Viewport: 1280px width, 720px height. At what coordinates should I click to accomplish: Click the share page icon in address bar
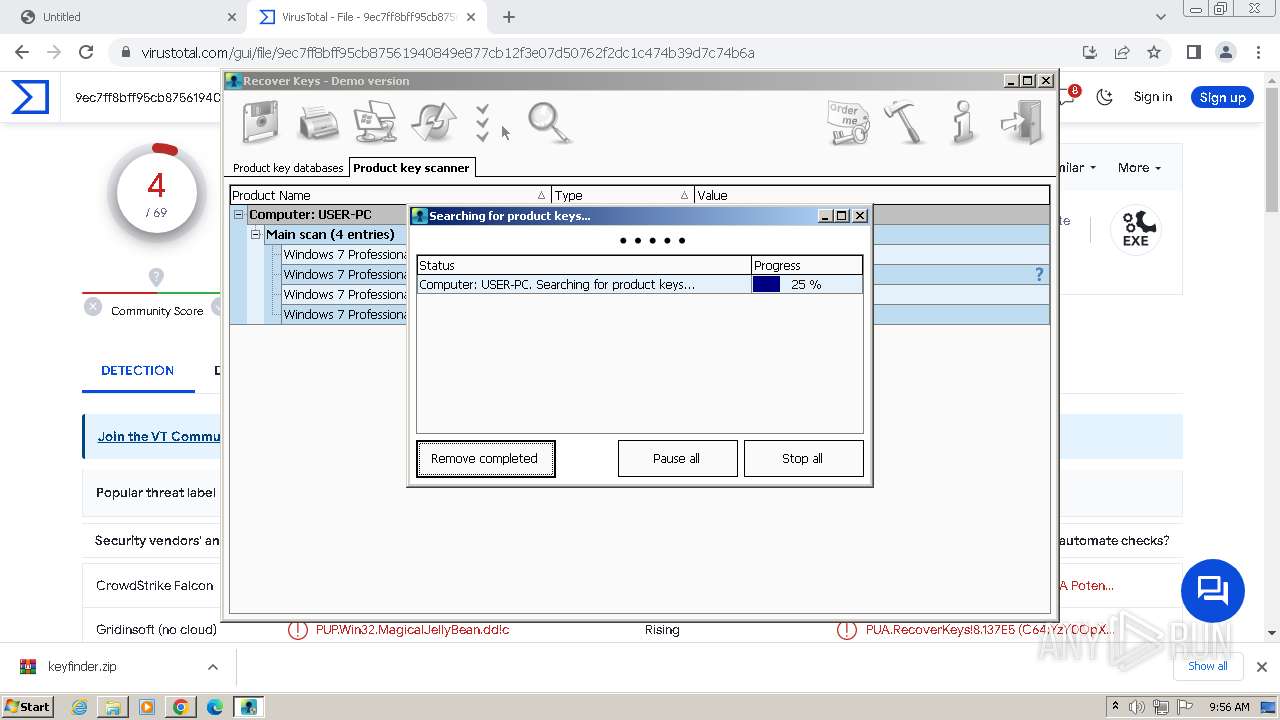point(1122,53)
